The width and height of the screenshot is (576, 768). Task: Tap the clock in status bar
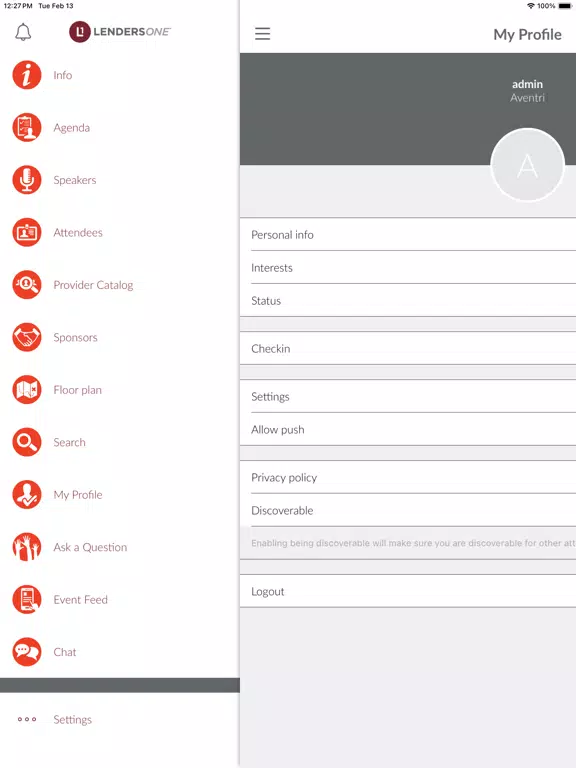tap(18, 6)
